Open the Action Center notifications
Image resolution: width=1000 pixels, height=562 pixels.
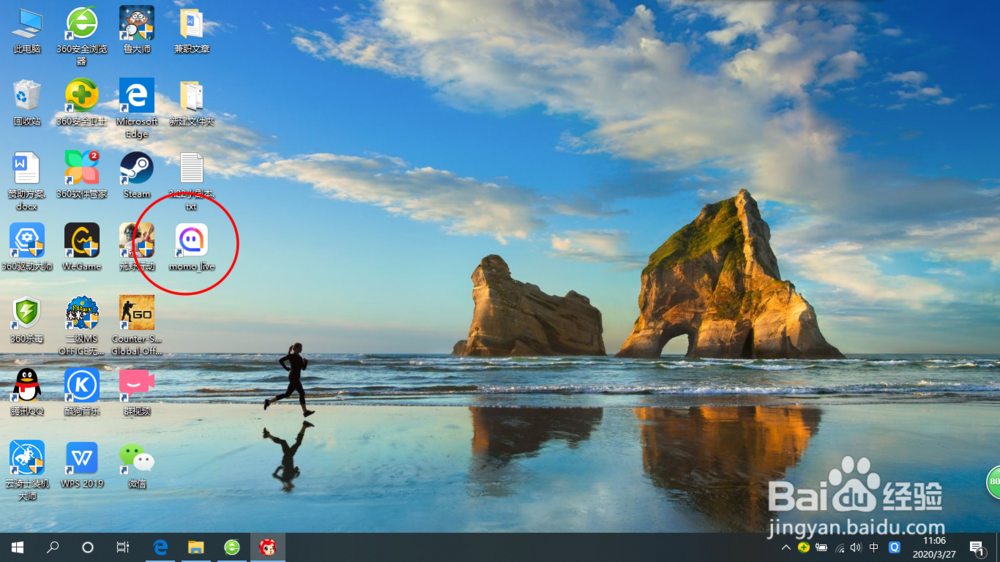976,547
